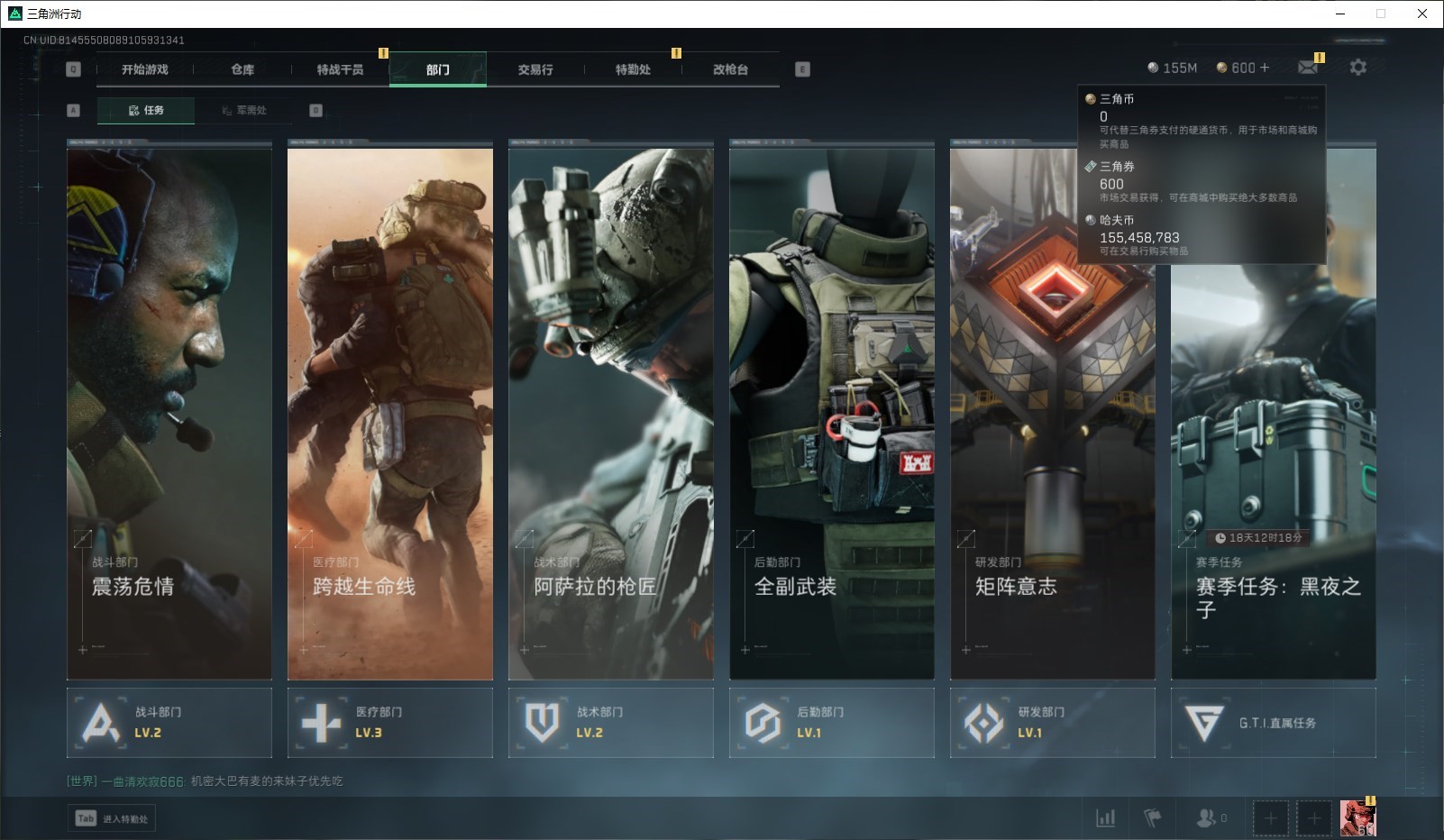
Task: Click the 战术部门 LV.2 button
Action: pos(611,723)
